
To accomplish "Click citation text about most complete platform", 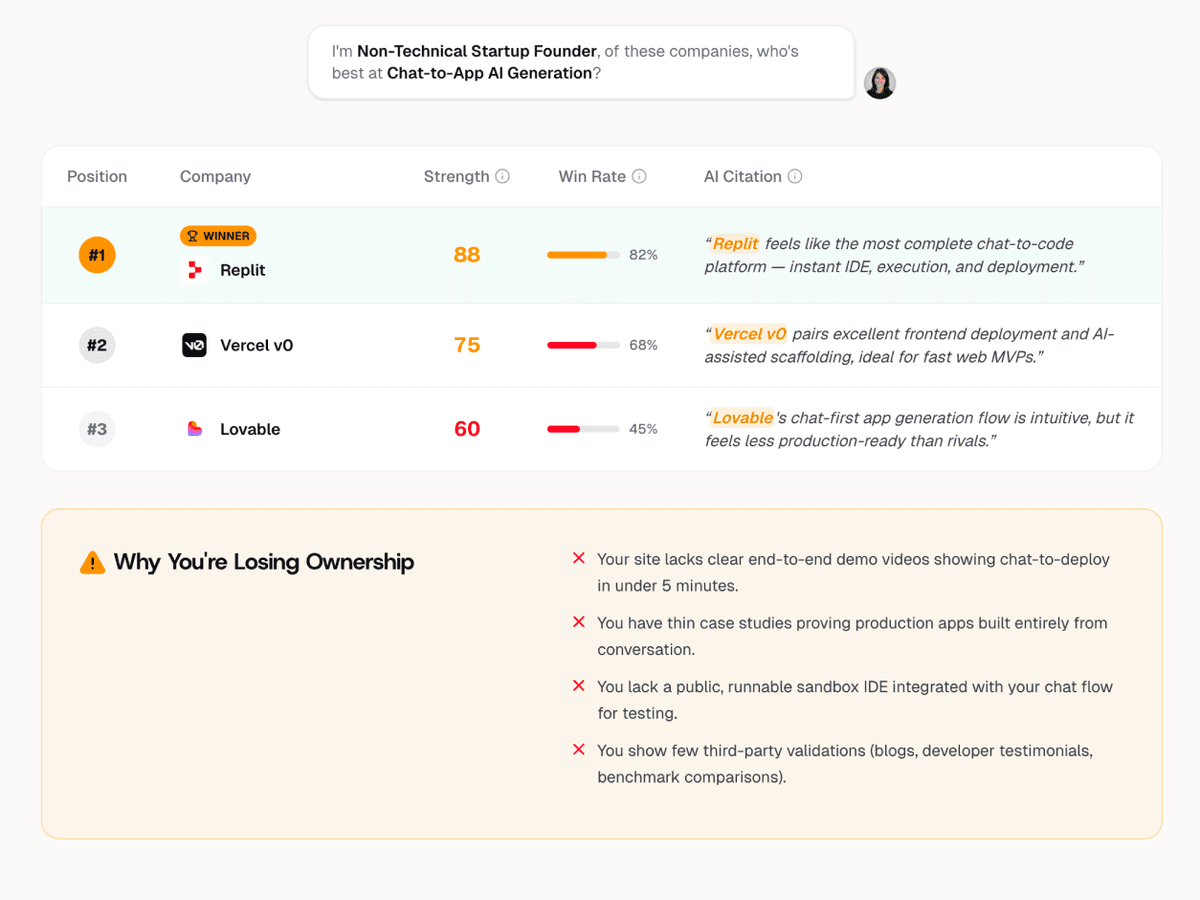I will click(895, 255).
